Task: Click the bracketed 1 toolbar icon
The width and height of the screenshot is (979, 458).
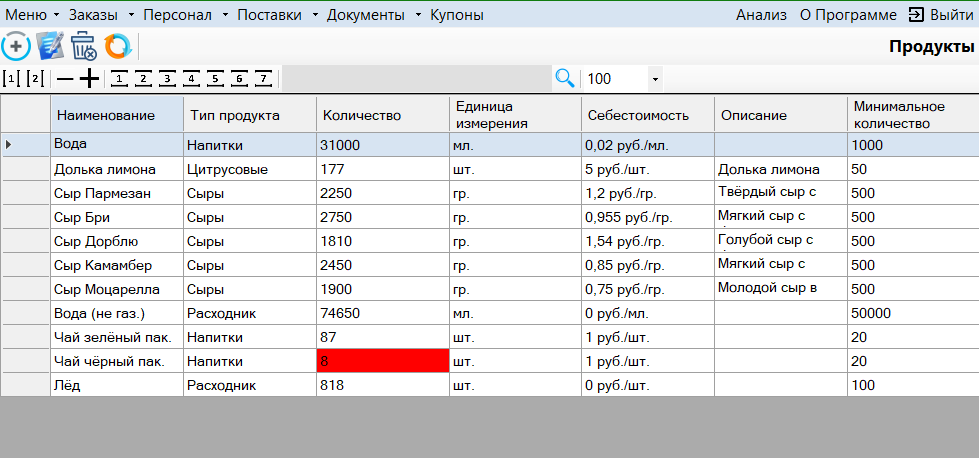Action: (11, 78)
